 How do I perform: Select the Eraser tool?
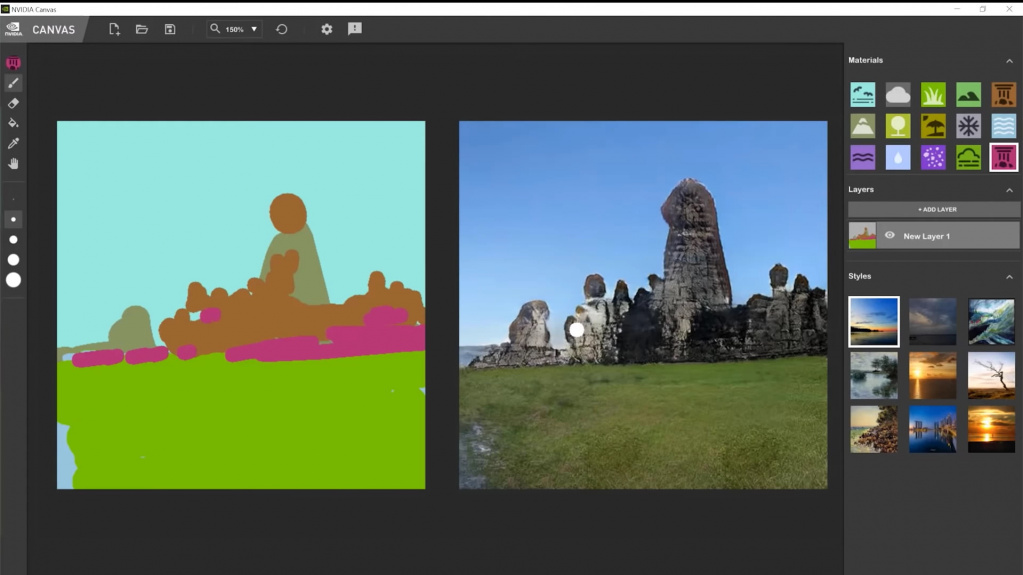[13, 103]
